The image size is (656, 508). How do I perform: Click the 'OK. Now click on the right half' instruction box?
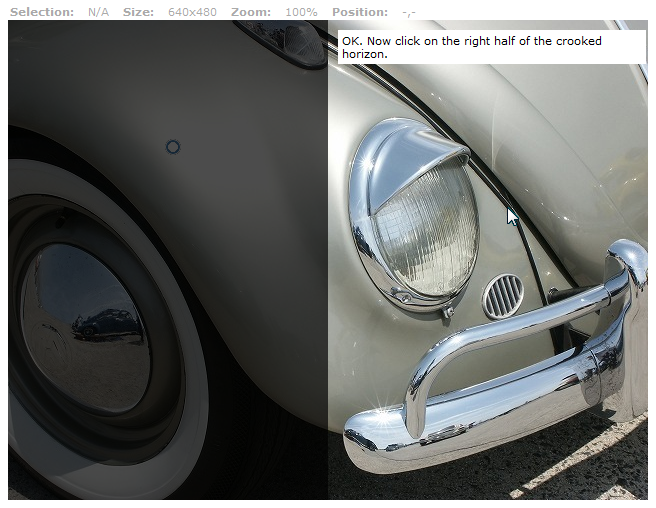492,47
